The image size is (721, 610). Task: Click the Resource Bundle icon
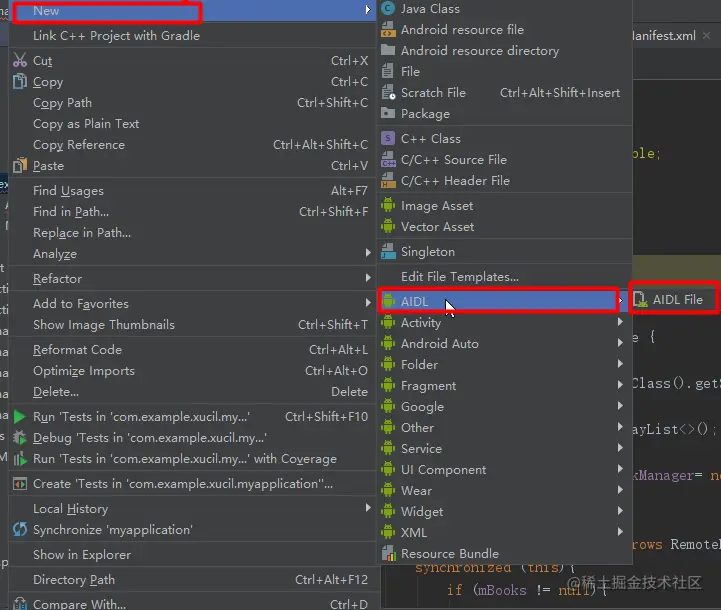pos(389,553)
